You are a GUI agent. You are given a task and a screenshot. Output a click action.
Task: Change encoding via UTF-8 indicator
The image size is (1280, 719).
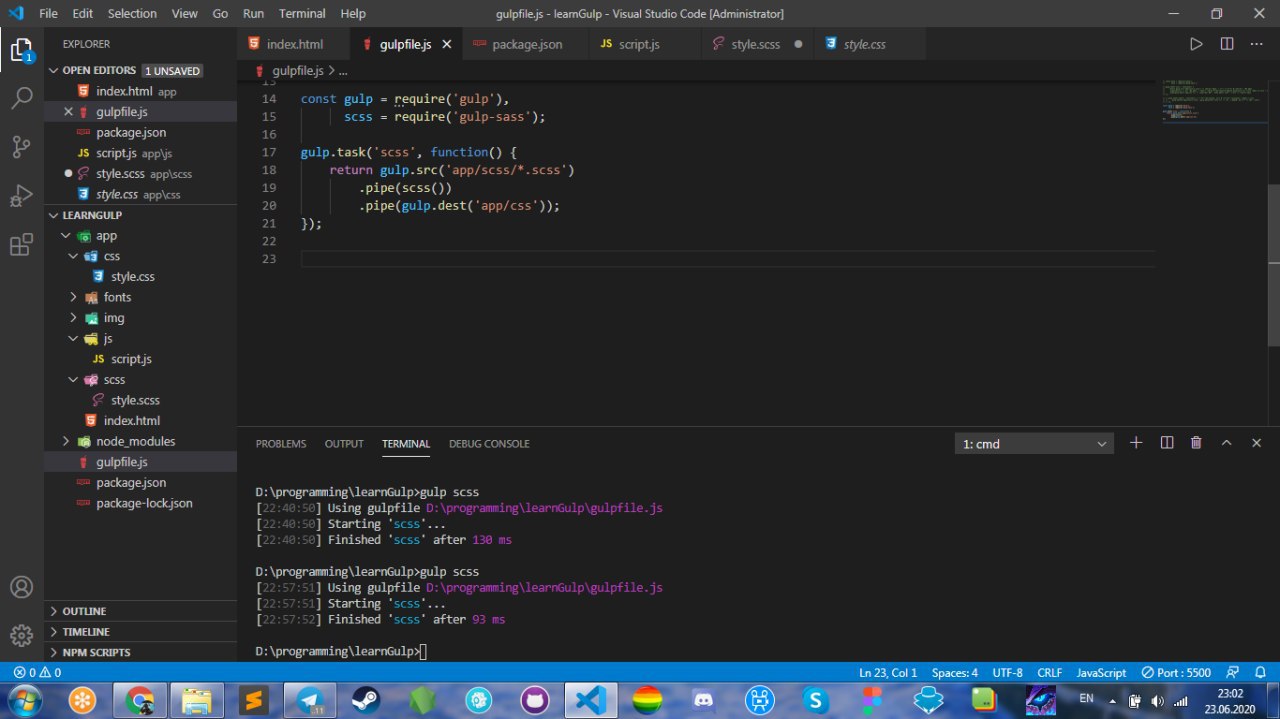[1007, 673]
